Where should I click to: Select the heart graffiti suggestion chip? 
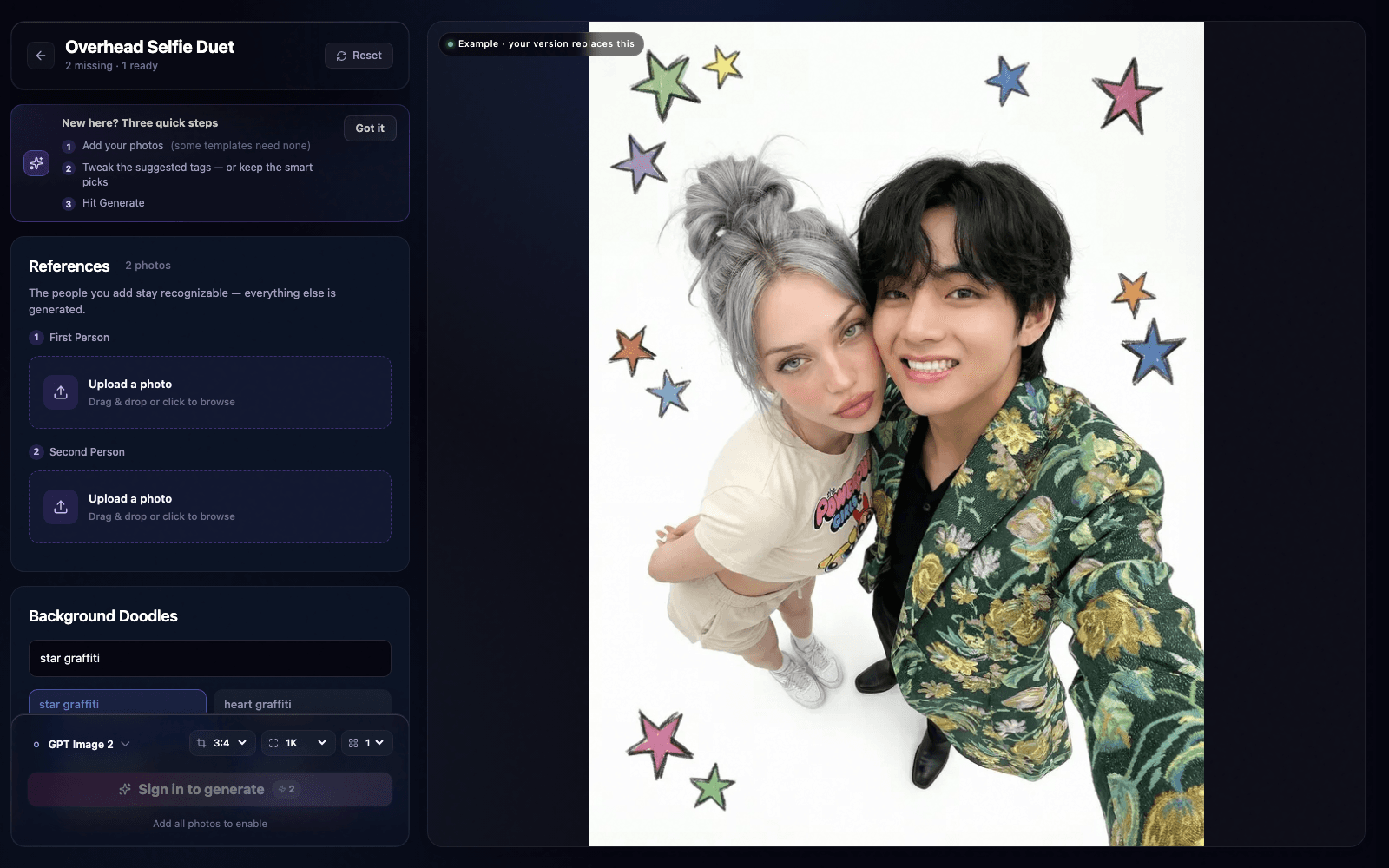(302, 703)
